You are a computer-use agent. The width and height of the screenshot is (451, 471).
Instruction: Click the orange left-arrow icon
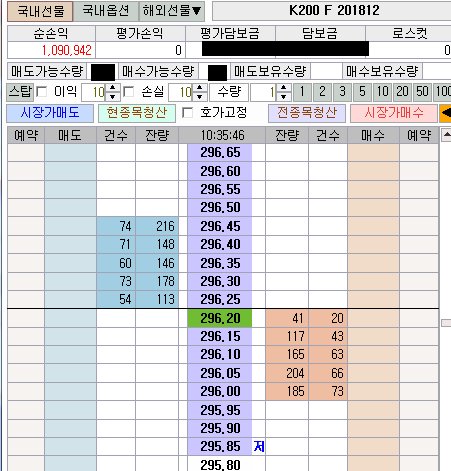pos(446,113)
